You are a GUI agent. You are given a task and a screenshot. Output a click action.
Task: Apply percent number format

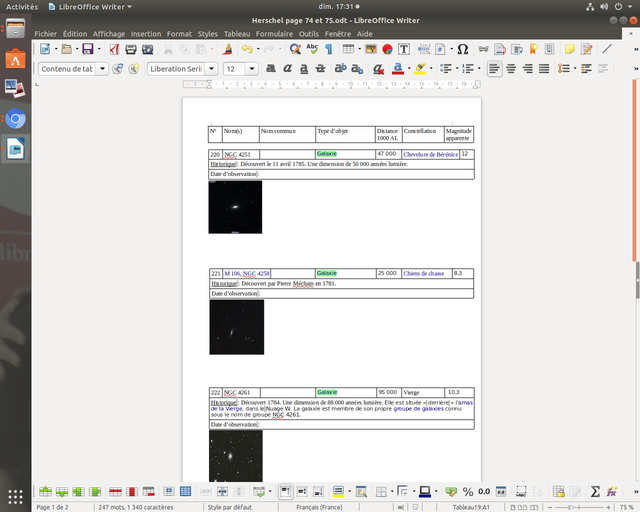pyautogui.click(x=468, y=492)
